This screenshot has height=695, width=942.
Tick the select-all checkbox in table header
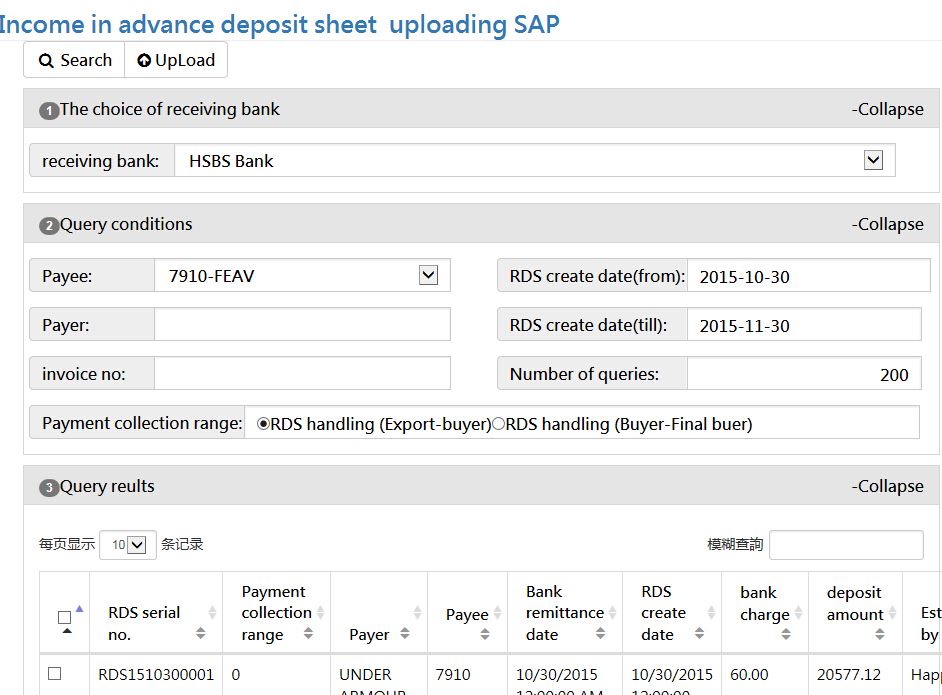point(65,617)
